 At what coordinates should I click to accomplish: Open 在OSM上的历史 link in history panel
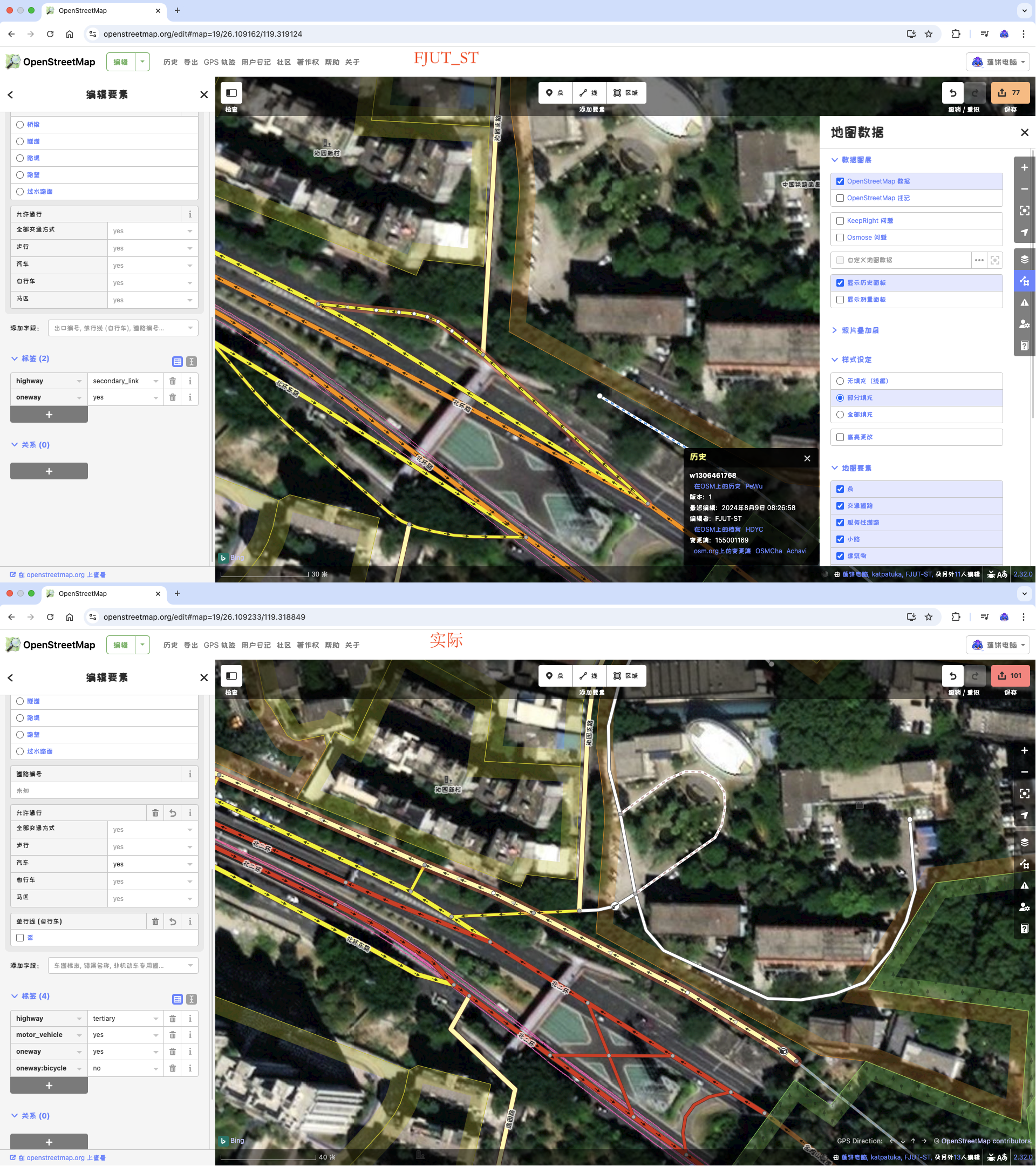717,486
